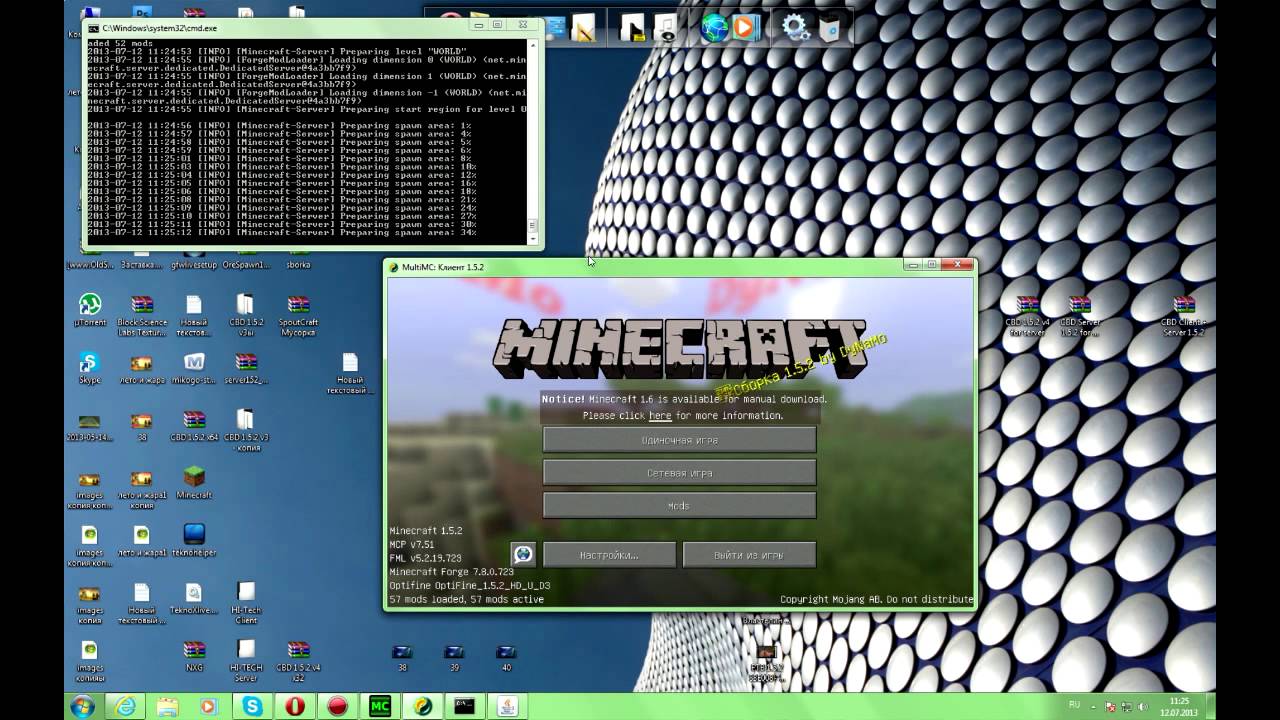Click the dock orange media player icon

tap(745, 27)
